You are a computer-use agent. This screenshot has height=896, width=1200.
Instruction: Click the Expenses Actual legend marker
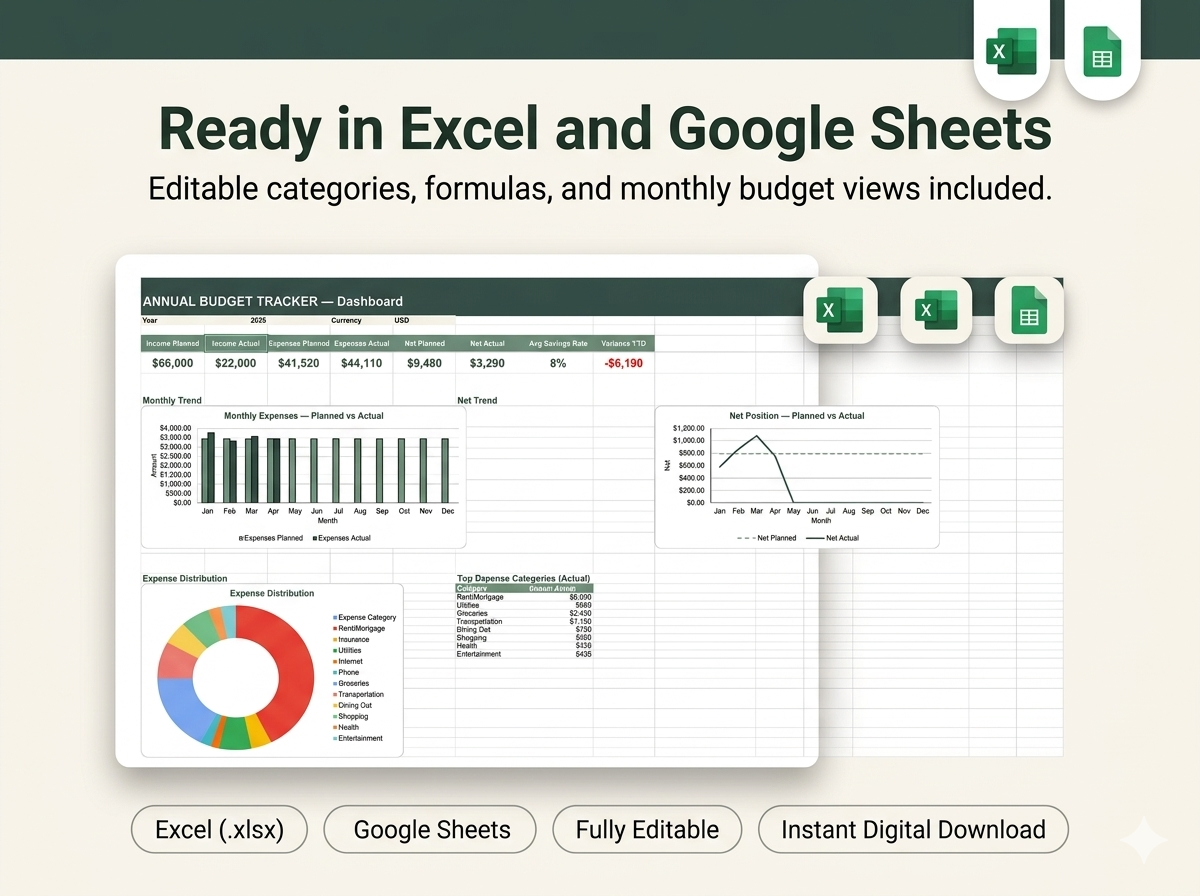[315, 538]
